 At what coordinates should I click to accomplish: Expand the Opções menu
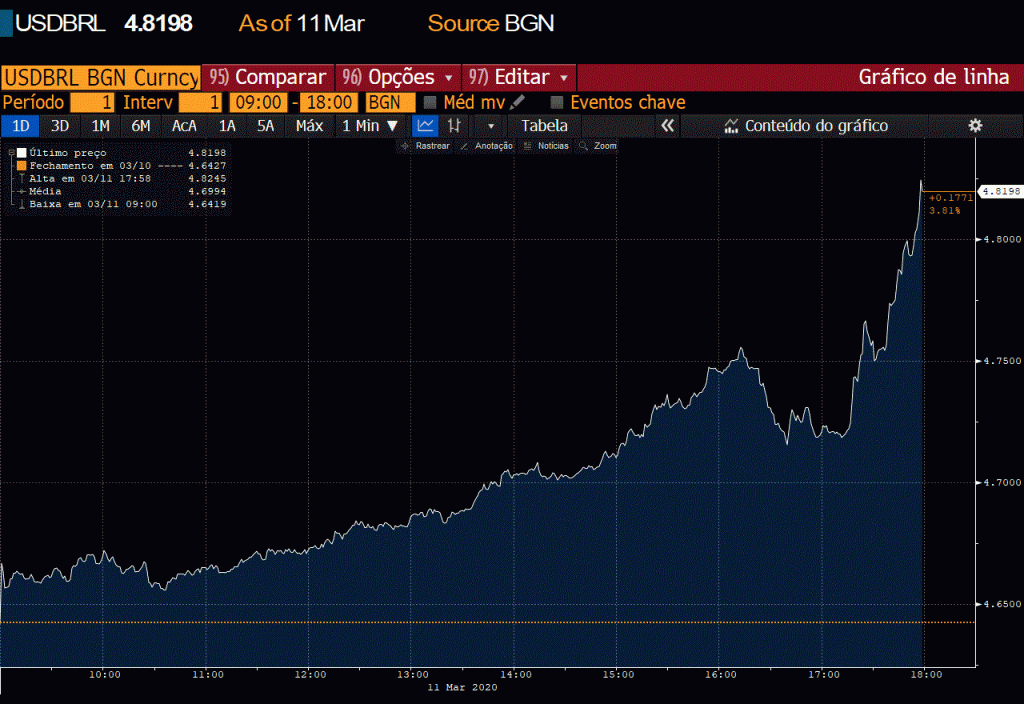pos(398,77)
